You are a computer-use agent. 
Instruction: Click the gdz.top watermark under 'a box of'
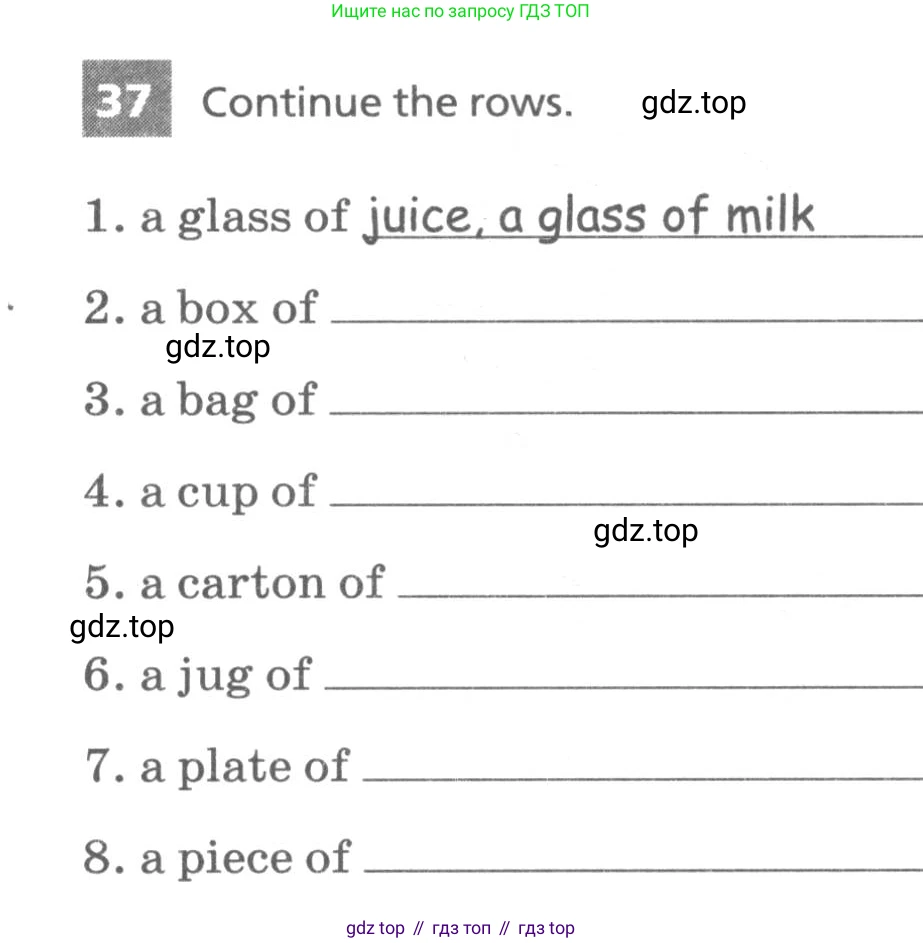(x=218, y=347)
